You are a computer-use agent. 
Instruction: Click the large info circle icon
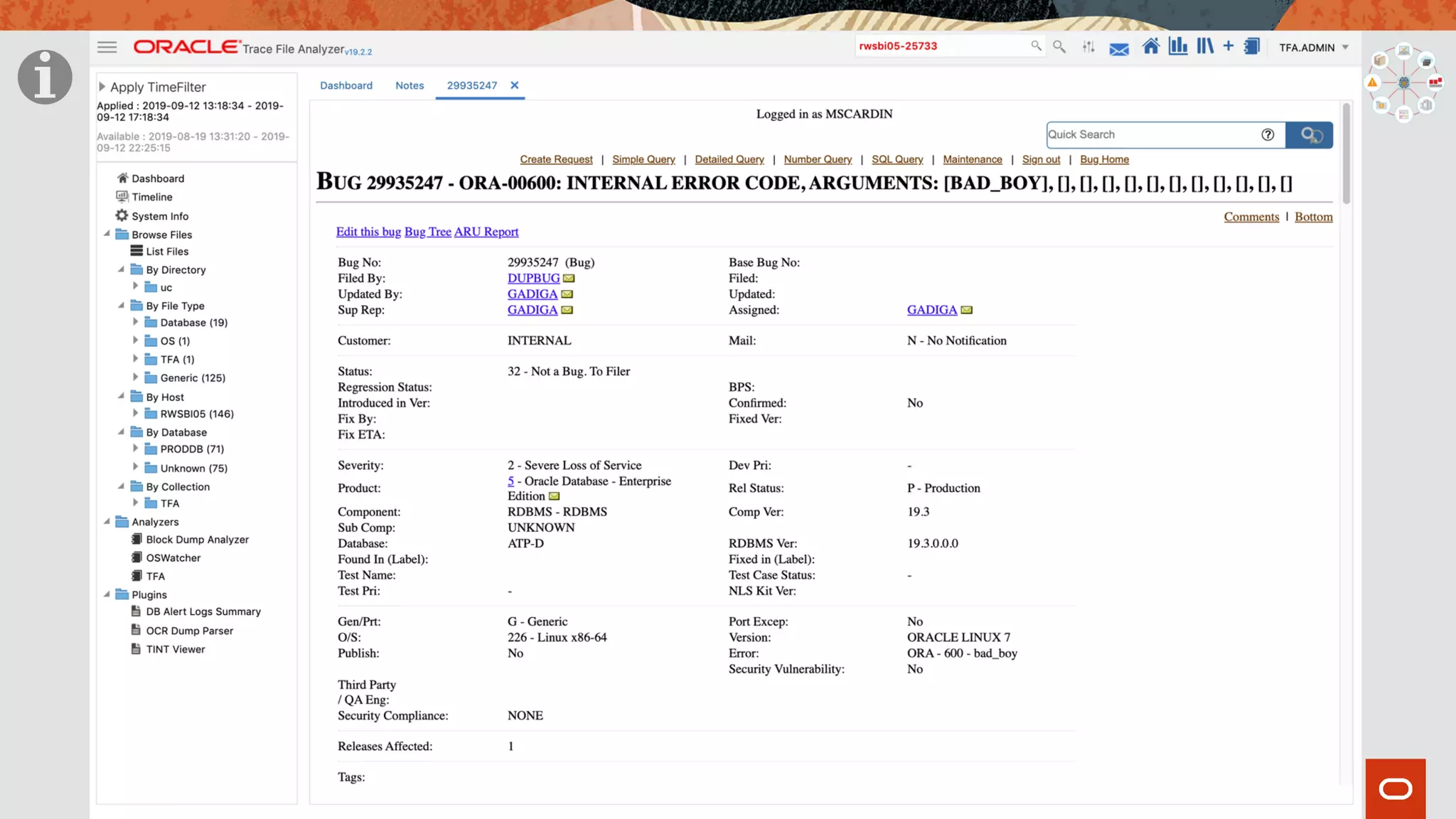tap(45, 77)
